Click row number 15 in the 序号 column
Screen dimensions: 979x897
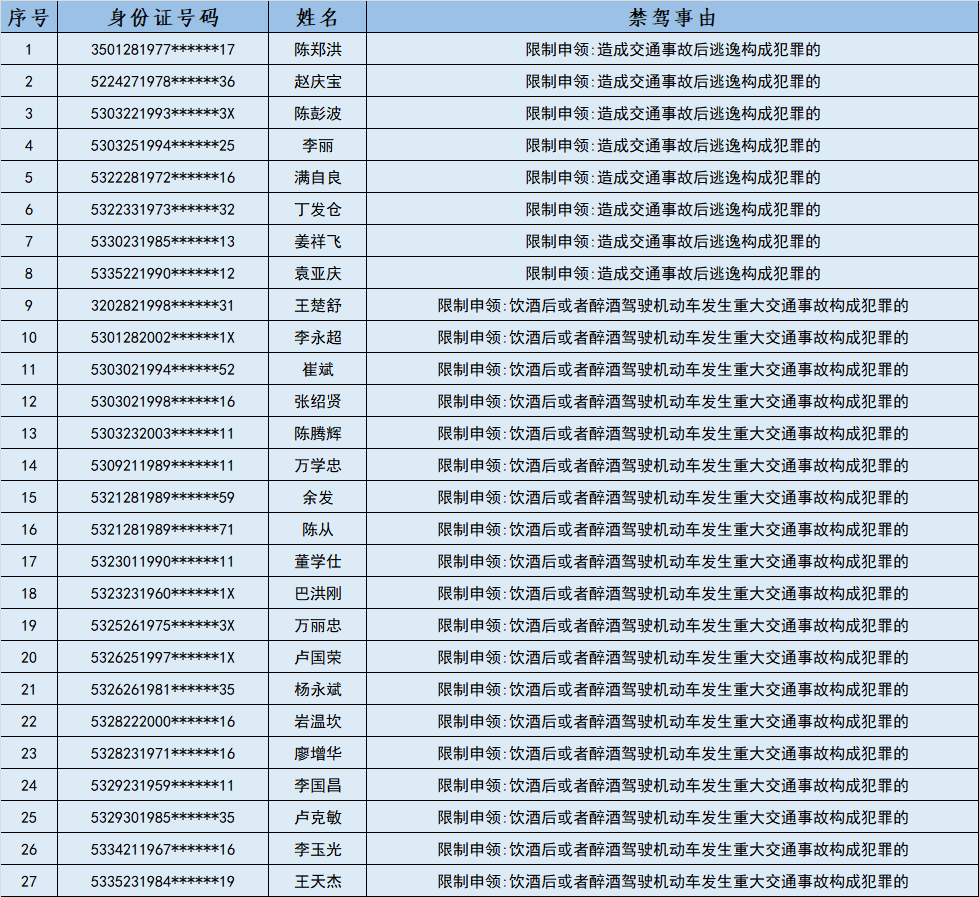[x=29, y=497]
